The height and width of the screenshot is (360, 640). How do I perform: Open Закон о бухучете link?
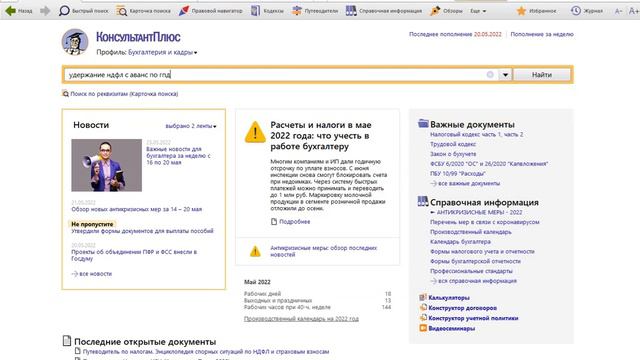[453, 154]
